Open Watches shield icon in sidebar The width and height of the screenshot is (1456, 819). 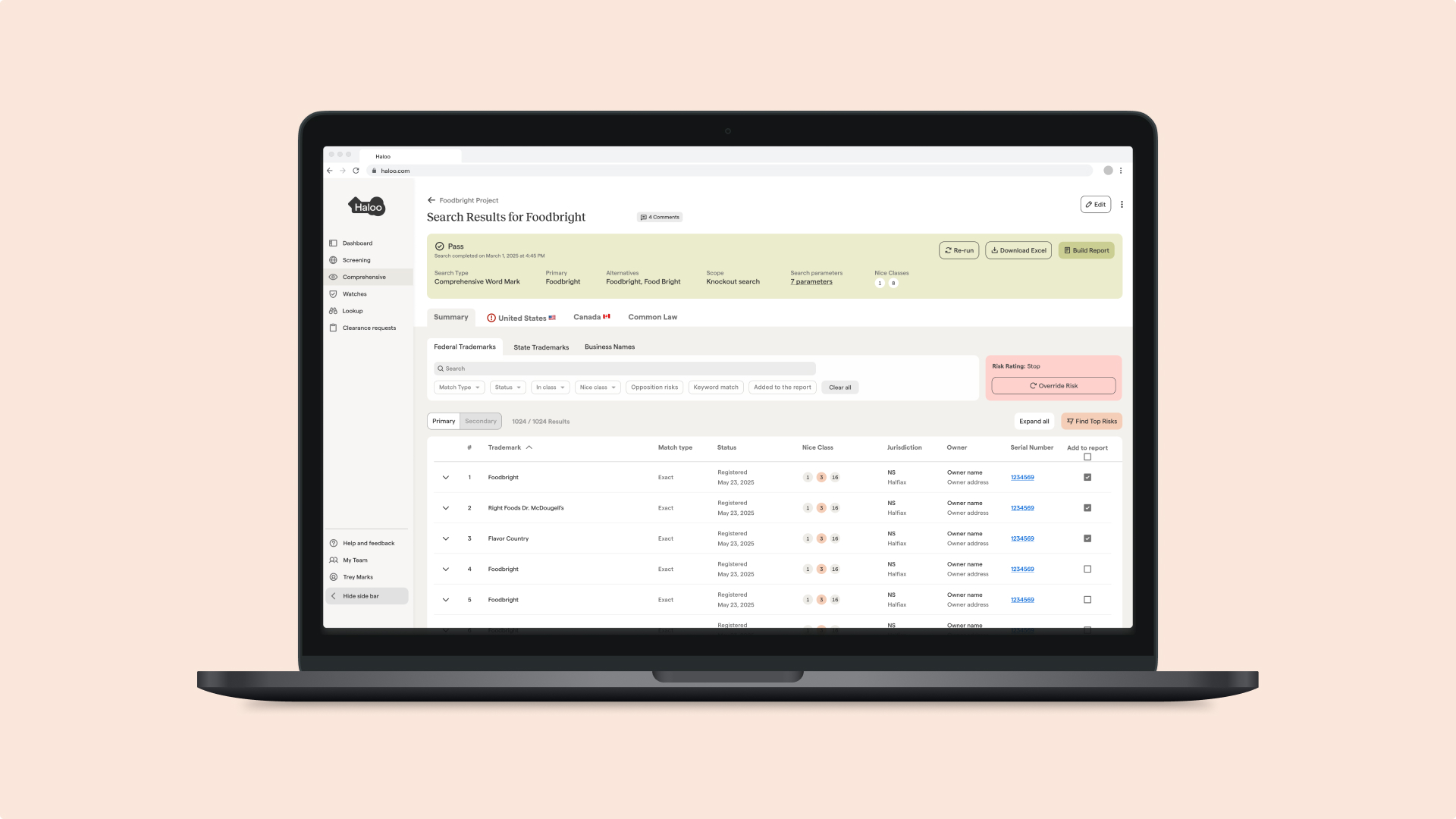(333, 294)
